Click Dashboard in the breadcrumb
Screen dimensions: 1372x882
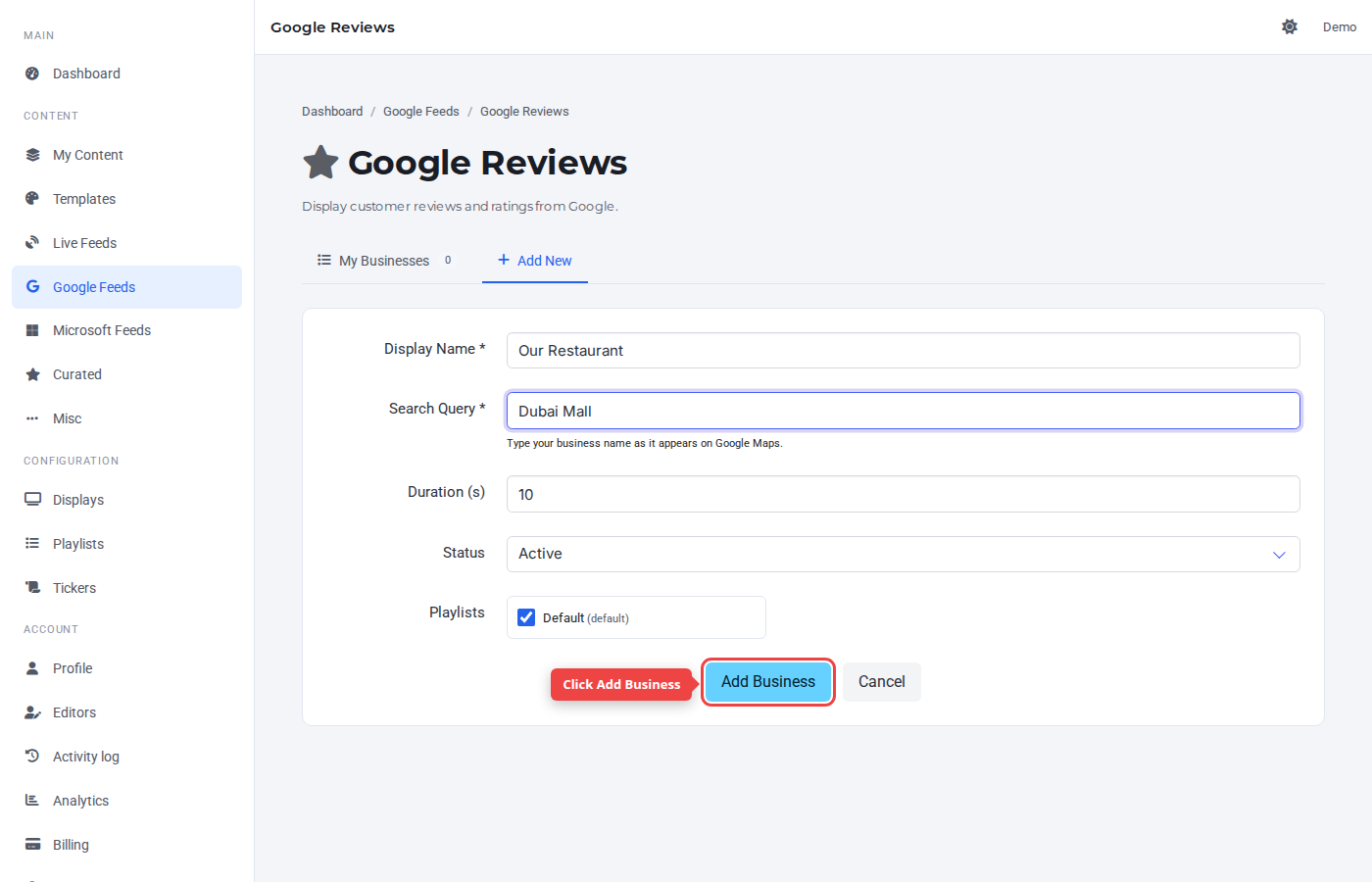point(332,112)
